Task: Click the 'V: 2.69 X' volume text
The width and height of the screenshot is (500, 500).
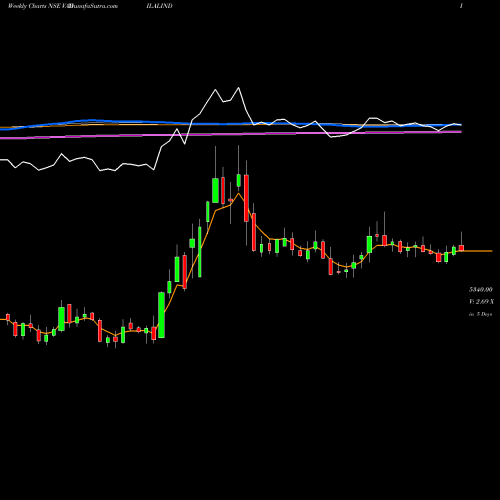Action: 481,302
